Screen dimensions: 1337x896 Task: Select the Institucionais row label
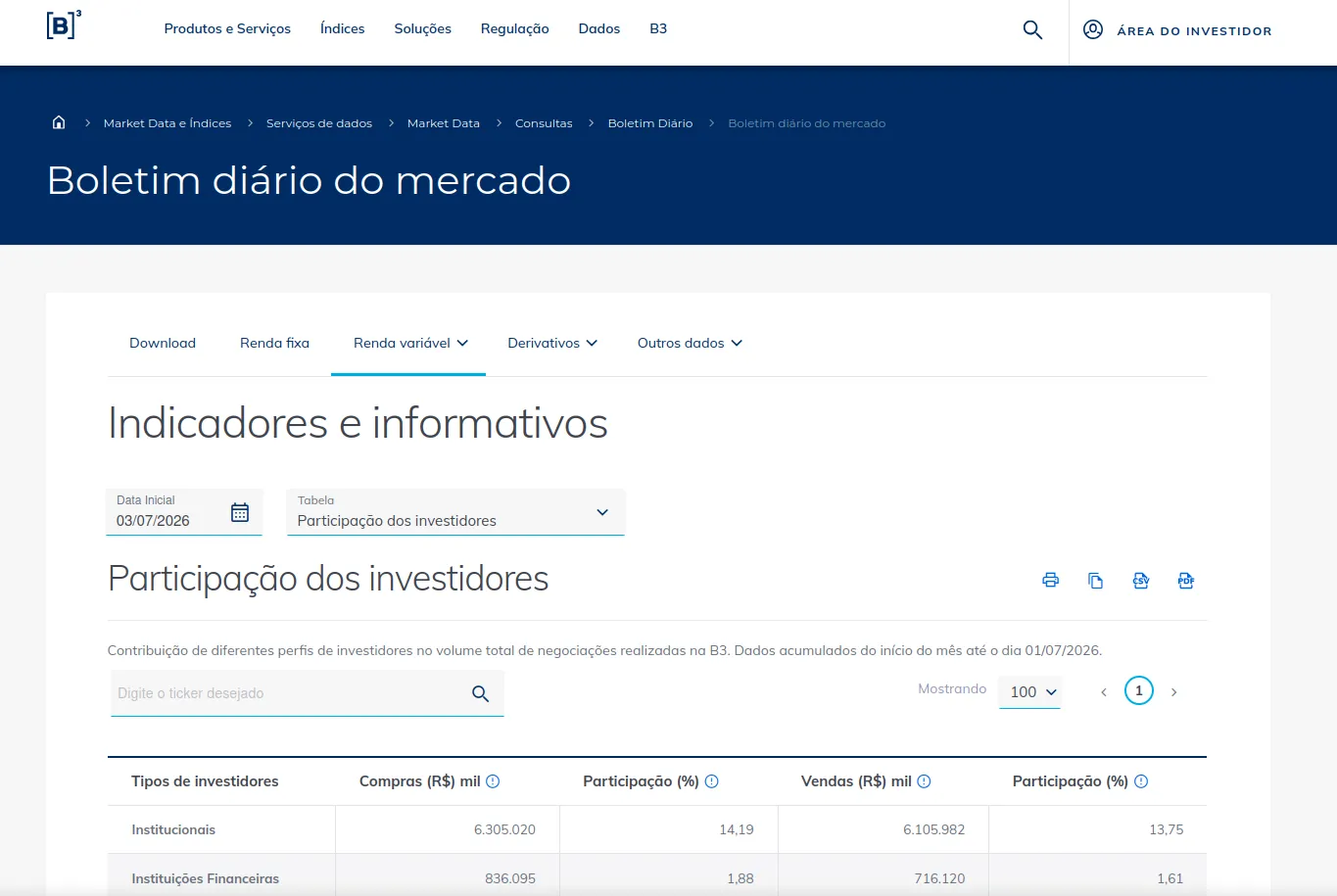pyautogui.click(x=173, y=829)
